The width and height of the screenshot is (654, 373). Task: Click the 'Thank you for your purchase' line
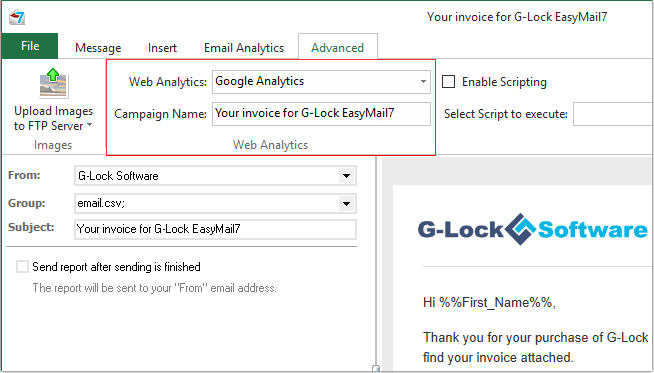coord(536,337)
